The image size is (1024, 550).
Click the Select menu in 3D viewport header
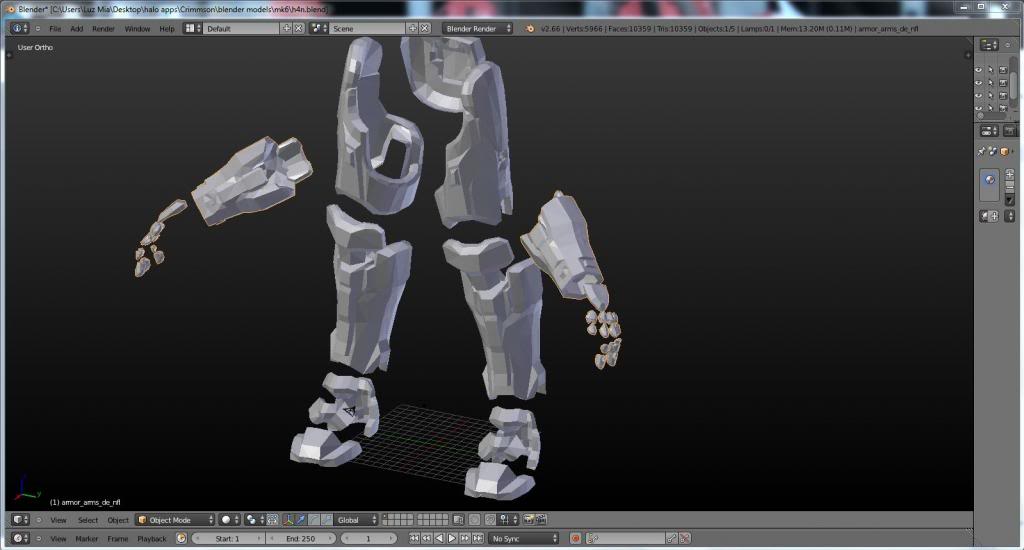[88, 520]
